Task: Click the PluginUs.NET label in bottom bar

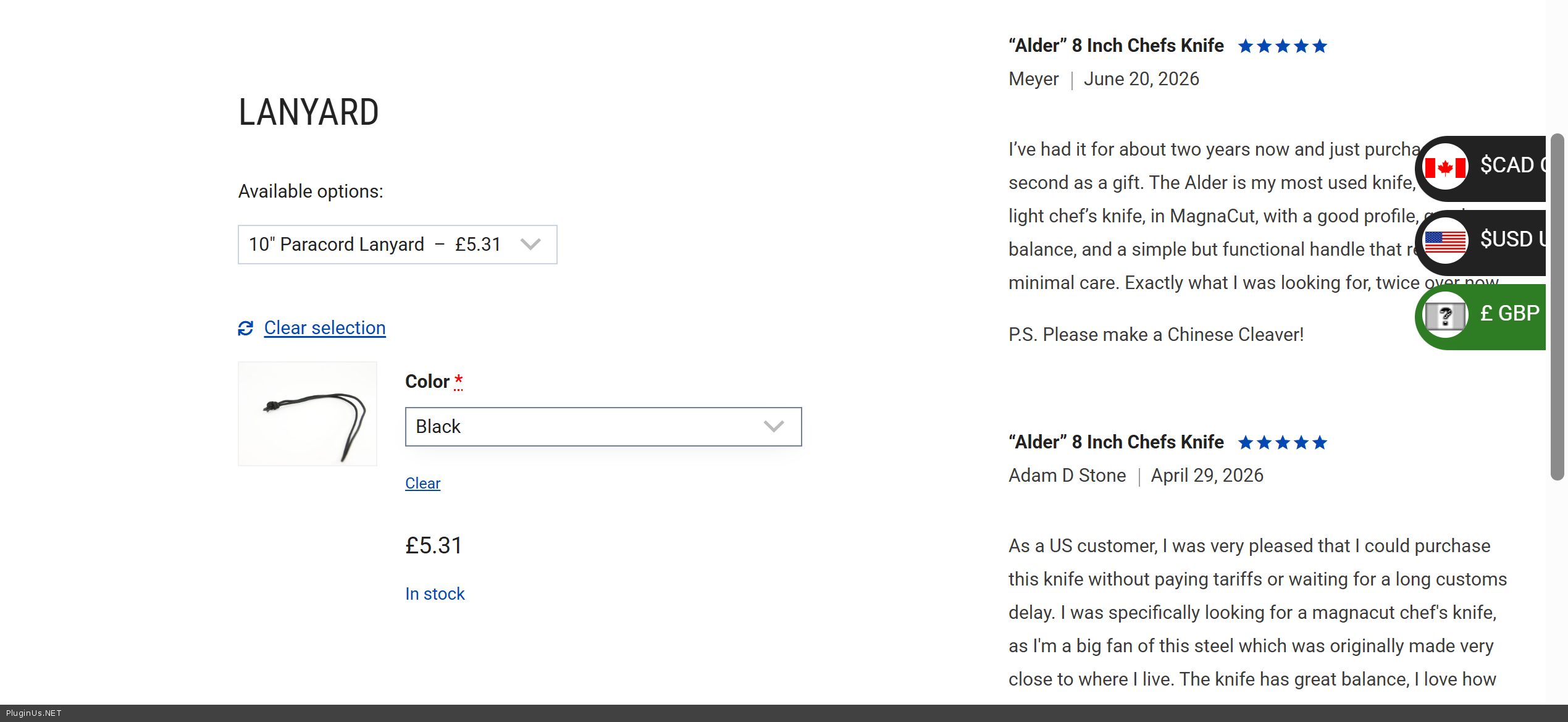Action: [x=33, y=713]
